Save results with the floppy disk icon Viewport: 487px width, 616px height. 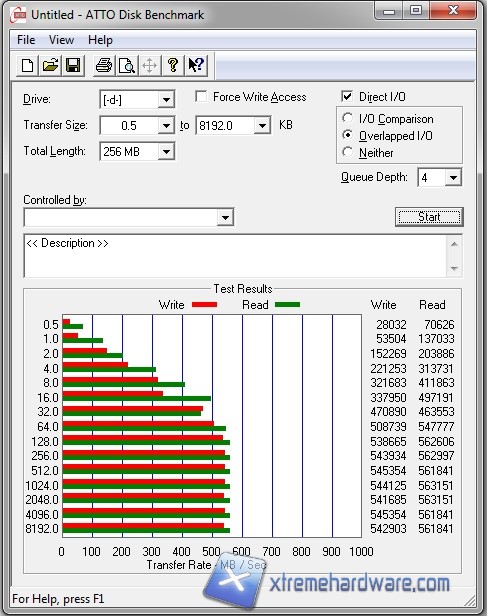pos(73,65)
